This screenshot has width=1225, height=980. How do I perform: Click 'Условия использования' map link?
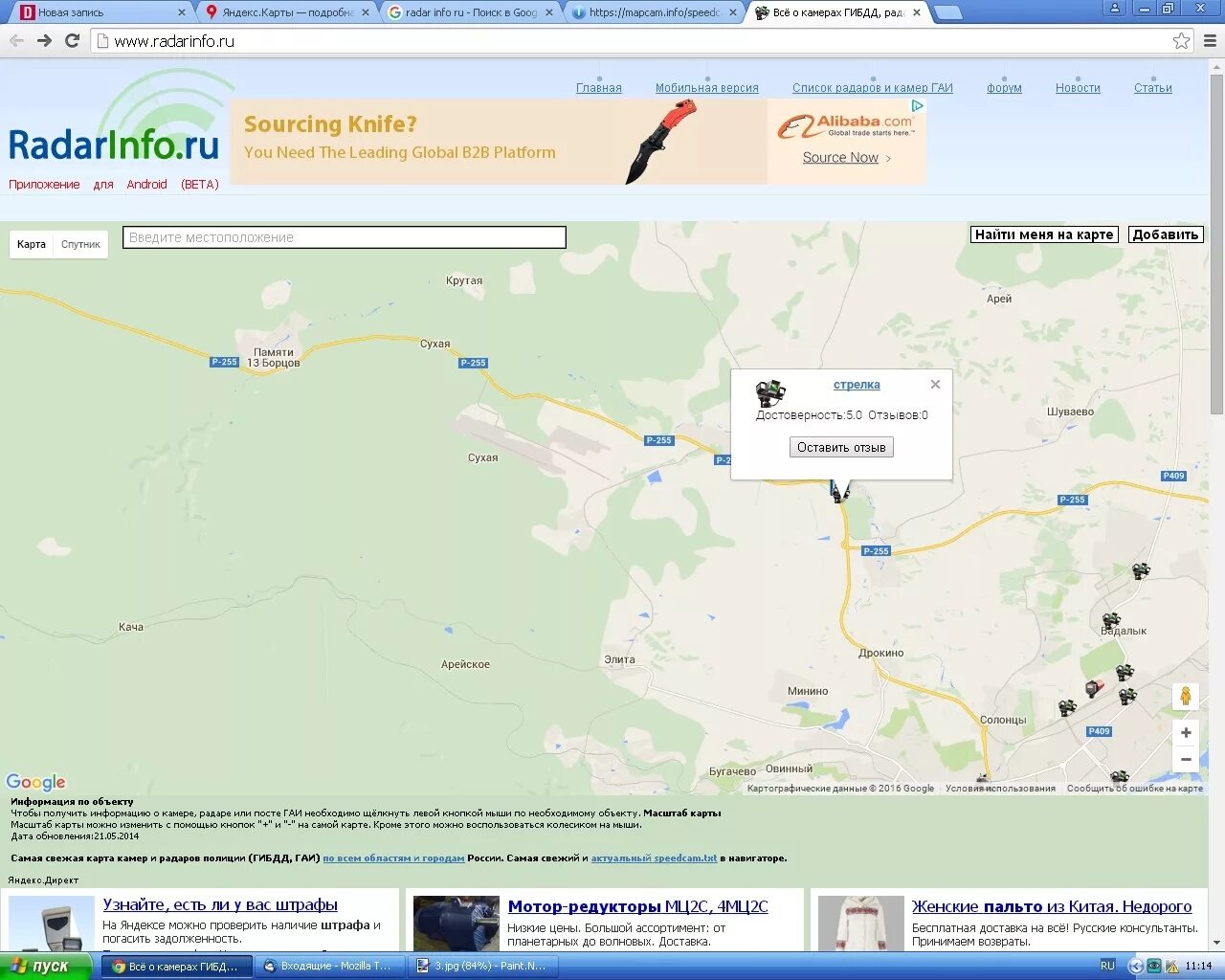1000,789
